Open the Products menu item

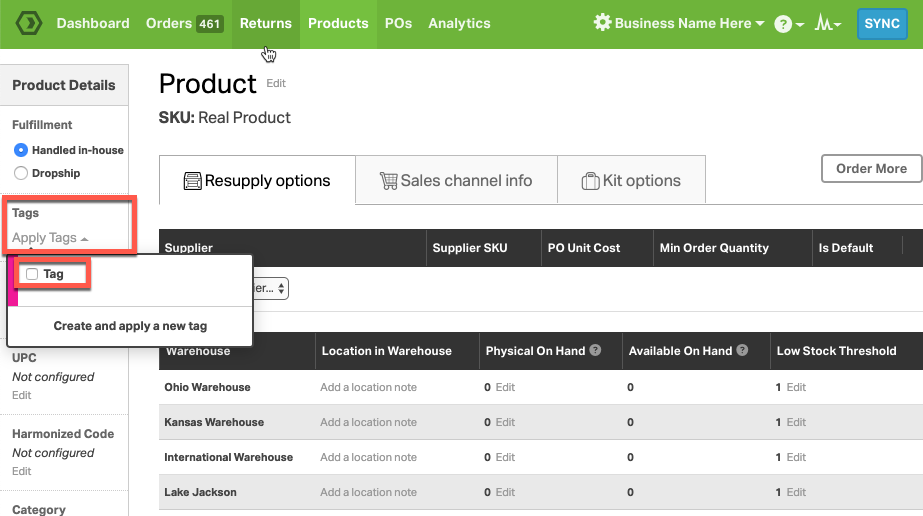(x=338, y=24)
